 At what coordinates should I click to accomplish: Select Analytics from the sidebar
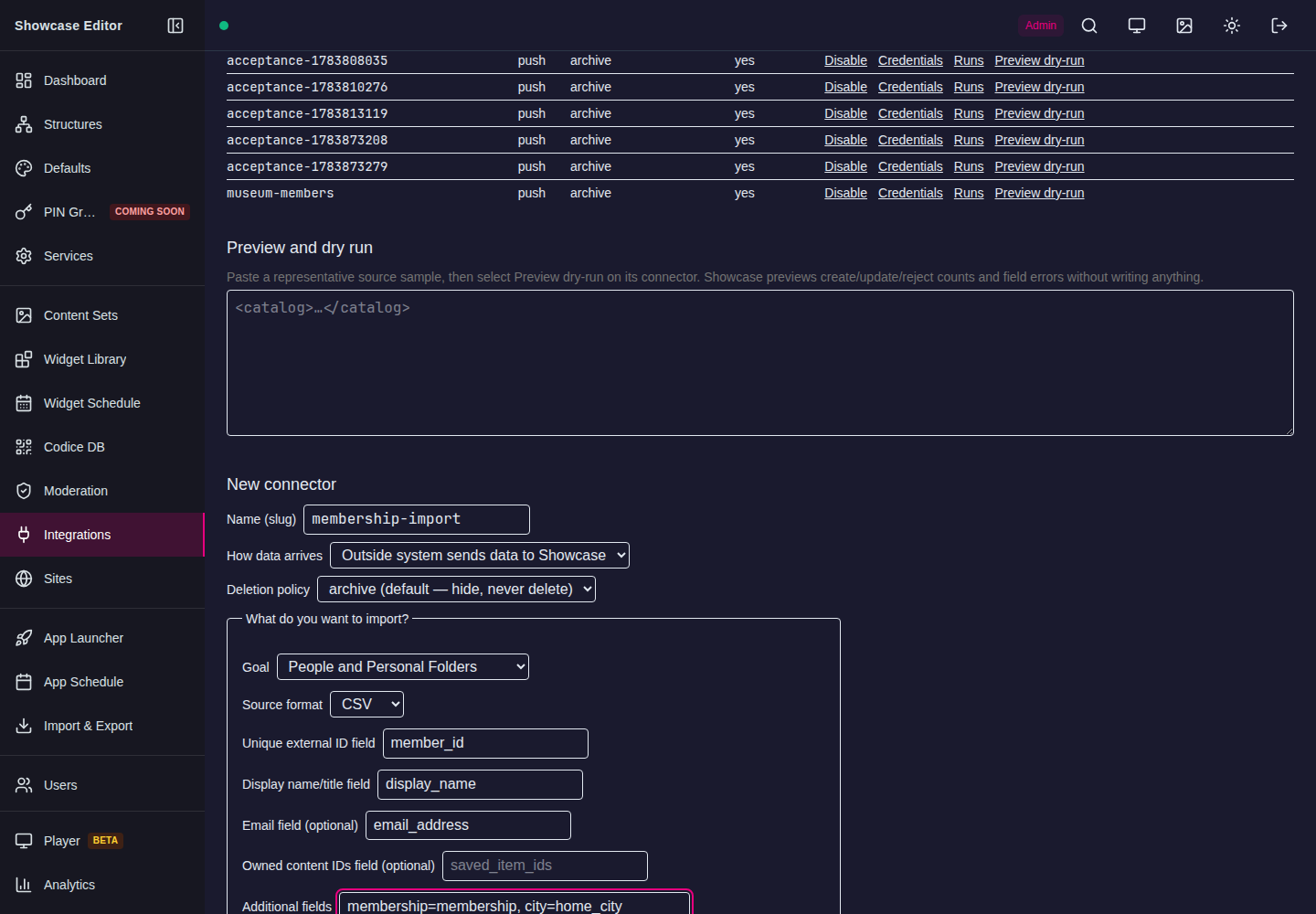(102, 885)
